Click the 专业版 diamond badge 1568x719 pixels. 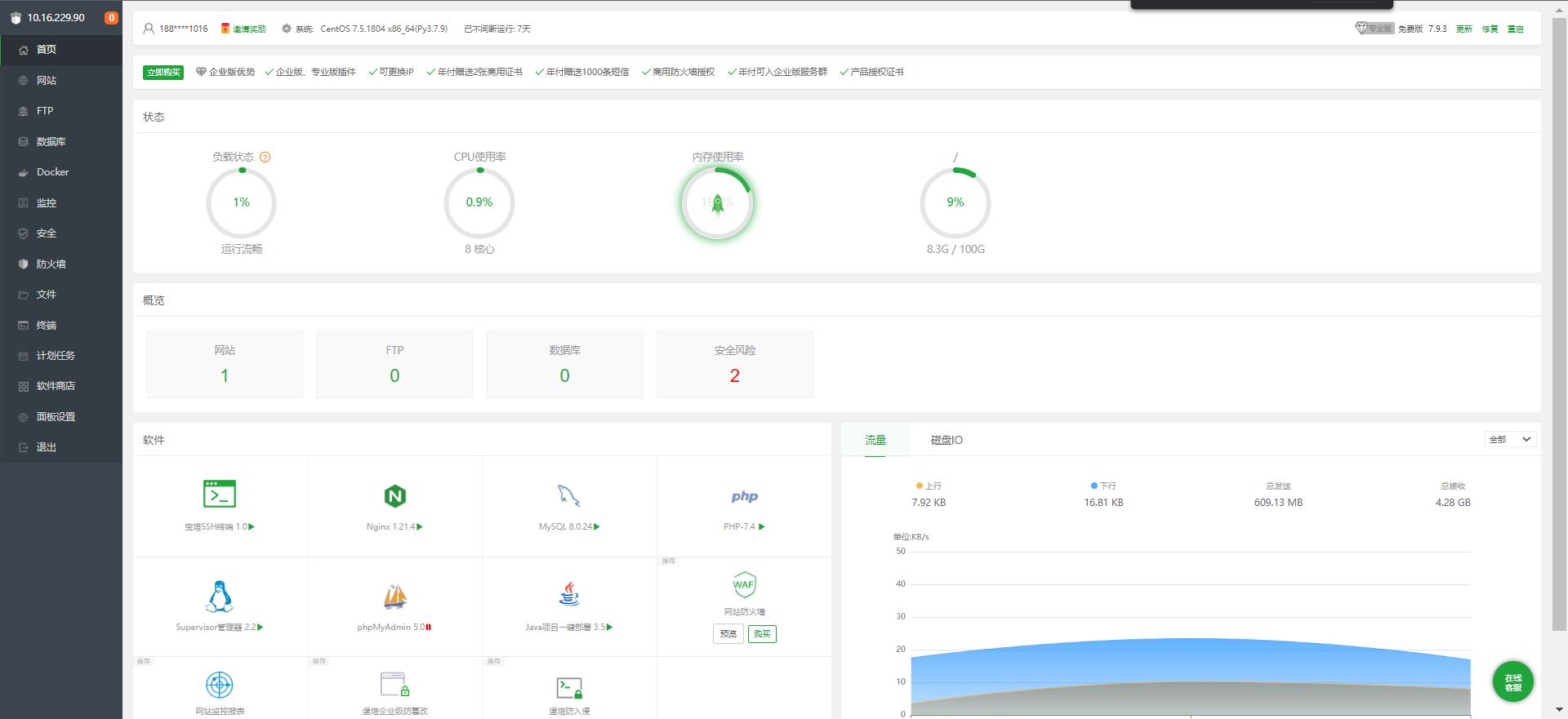click(1374, 29)
